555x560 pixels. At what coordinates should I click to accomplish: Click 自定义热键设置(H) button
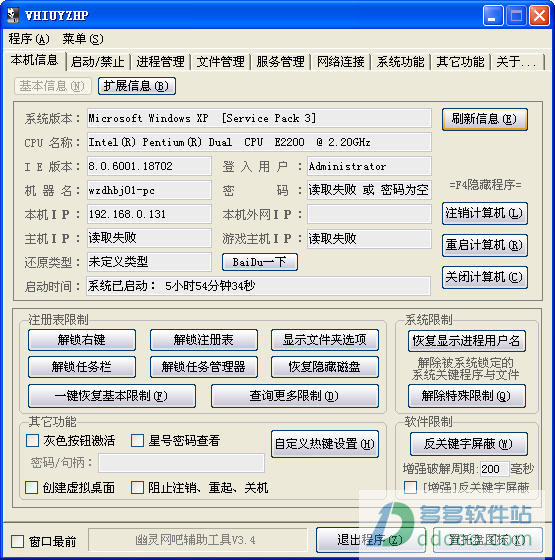tap(325, 444)
